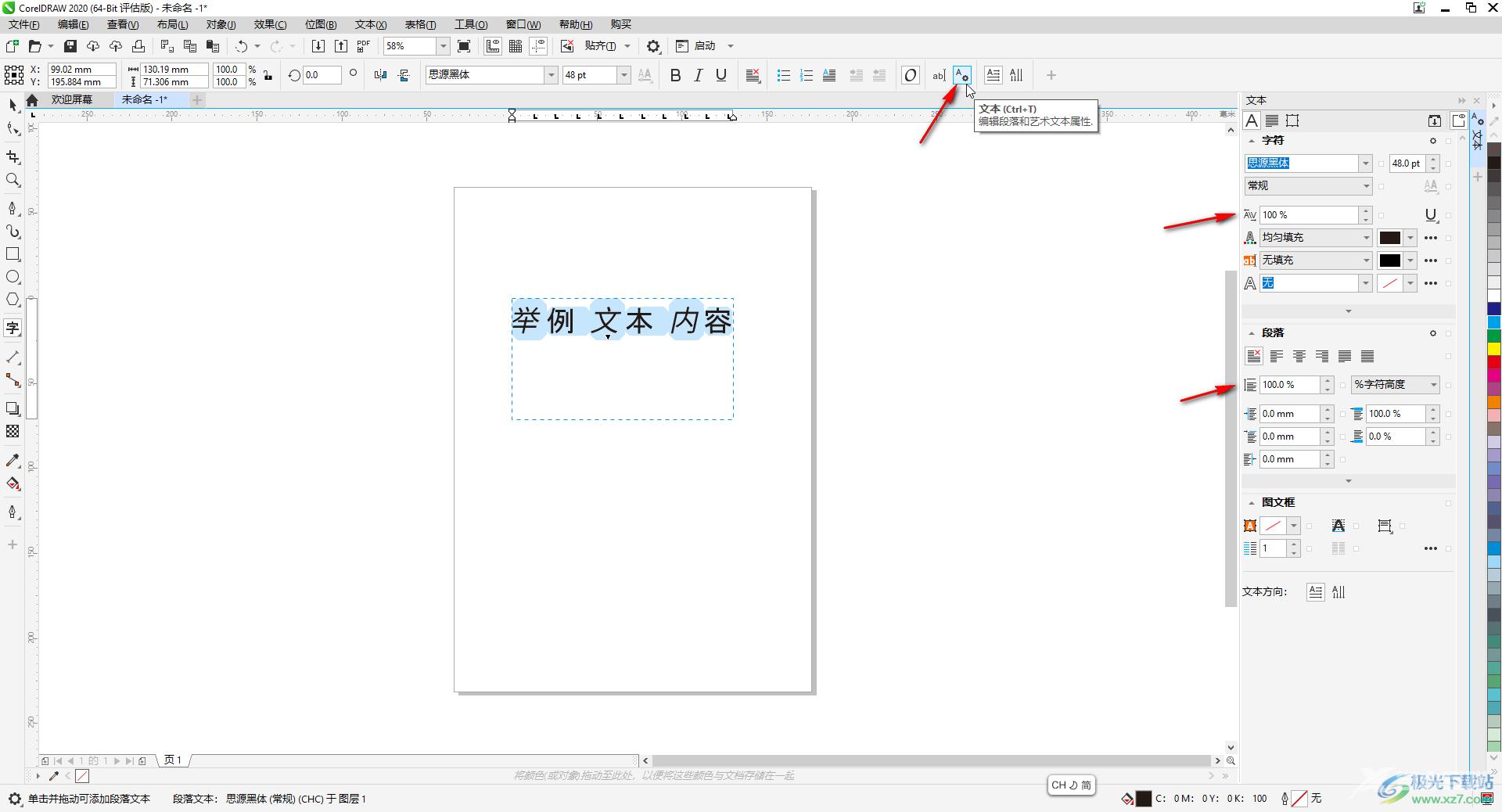Screen dimensions: 1502x812
Task: Collapse the 字符 section
Action: point(1251,141)
